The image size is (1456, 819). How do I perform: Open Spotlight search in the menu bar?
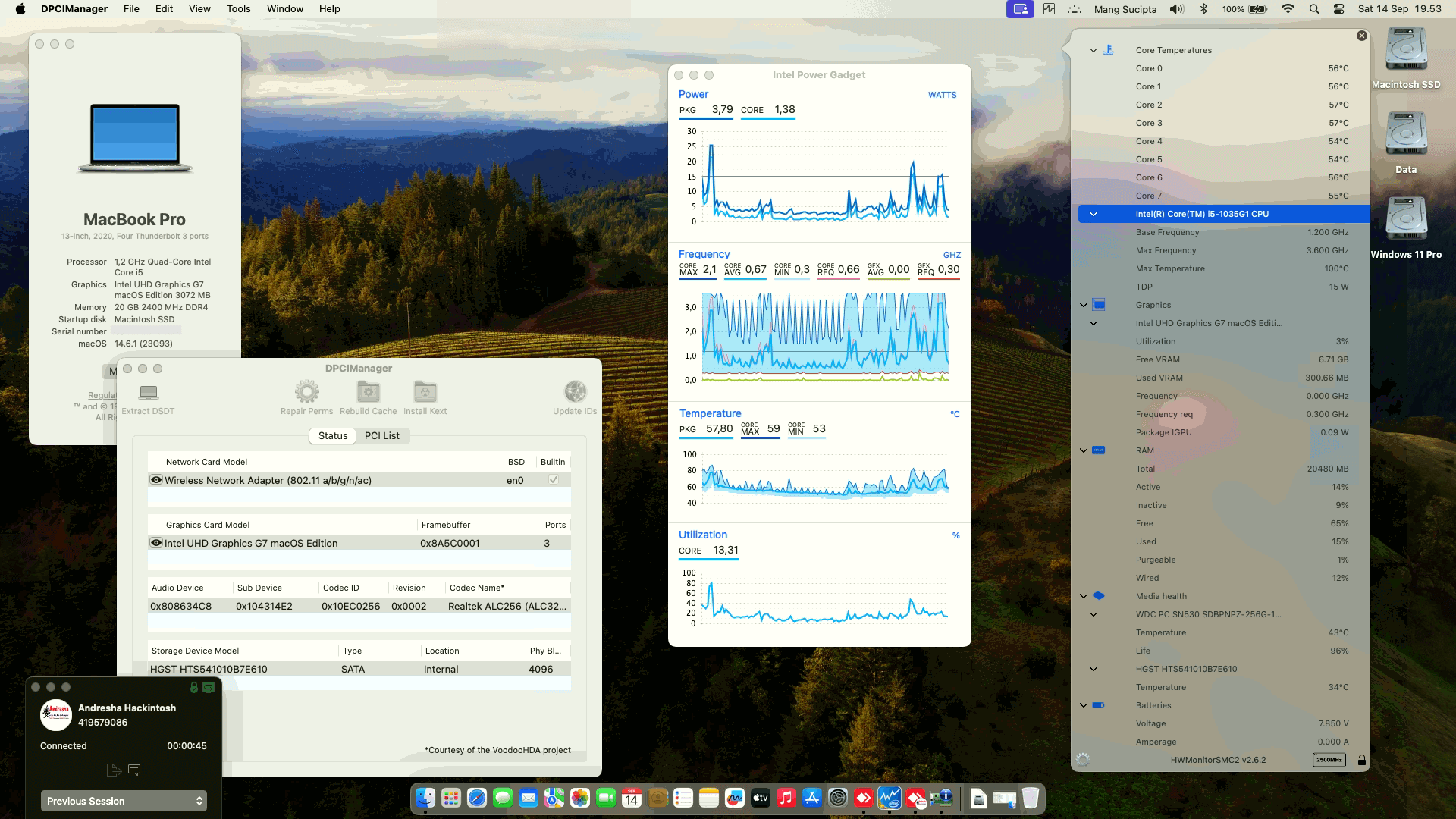pyautogui.click(x=1313, y=9)
